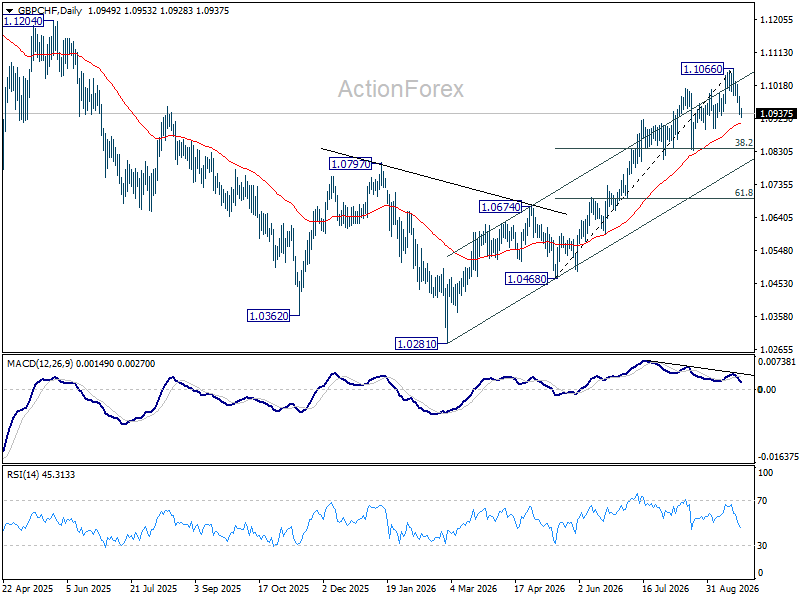
Task: Select the 38.2 Fibonacci level label
Action: tap(743, 143)
